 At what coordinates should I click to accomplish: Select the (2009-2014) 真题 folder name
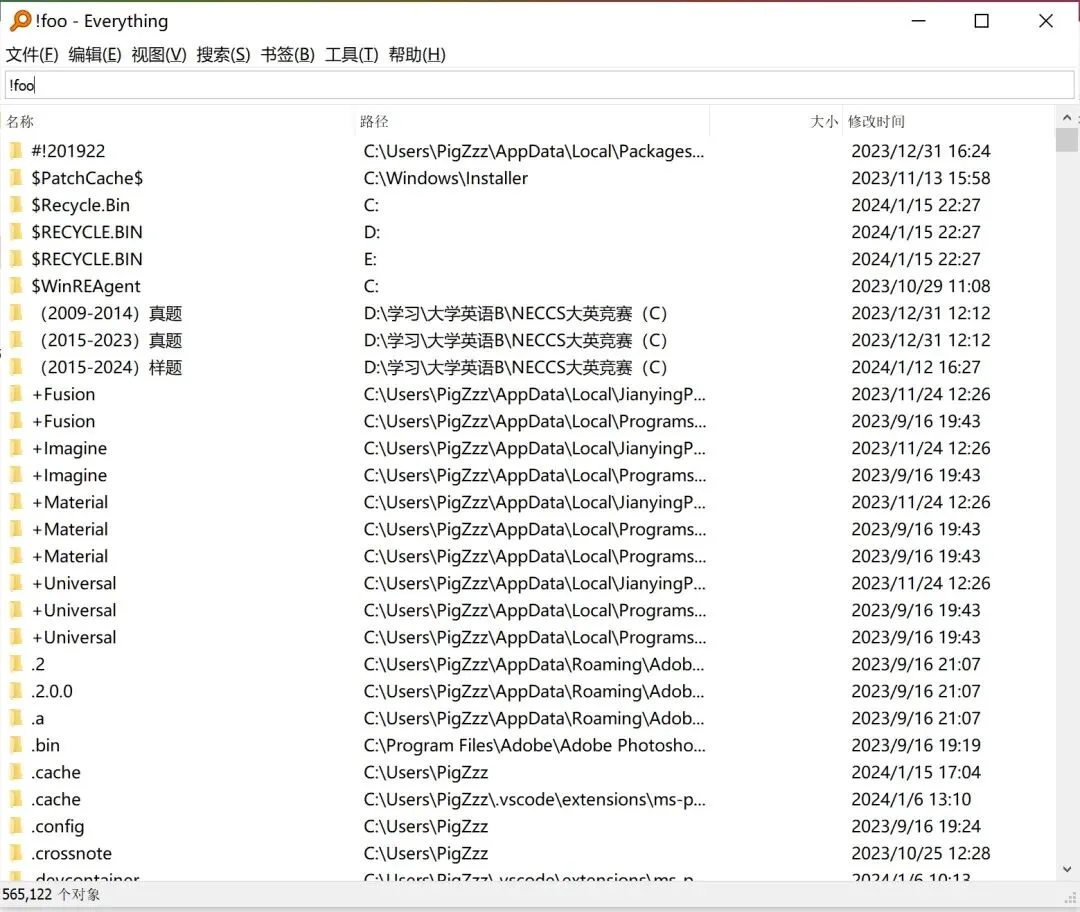tap(109, 313)
